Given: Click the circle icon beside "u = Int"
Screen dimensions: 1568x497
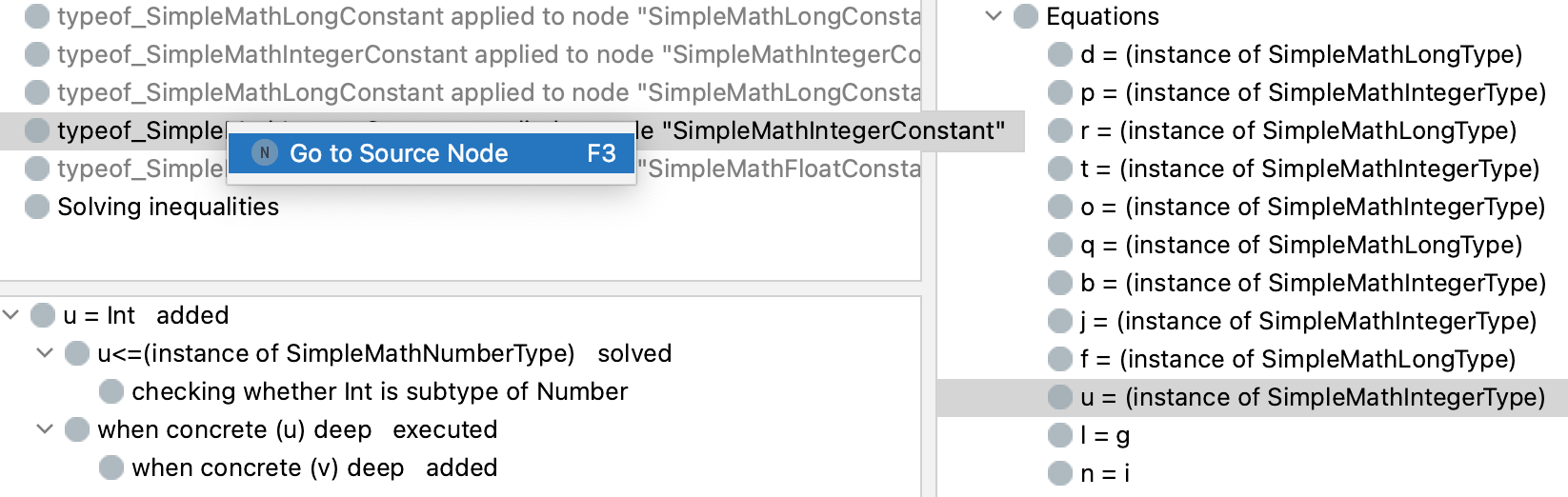Looking at the screenshot, I should (43, 315).
